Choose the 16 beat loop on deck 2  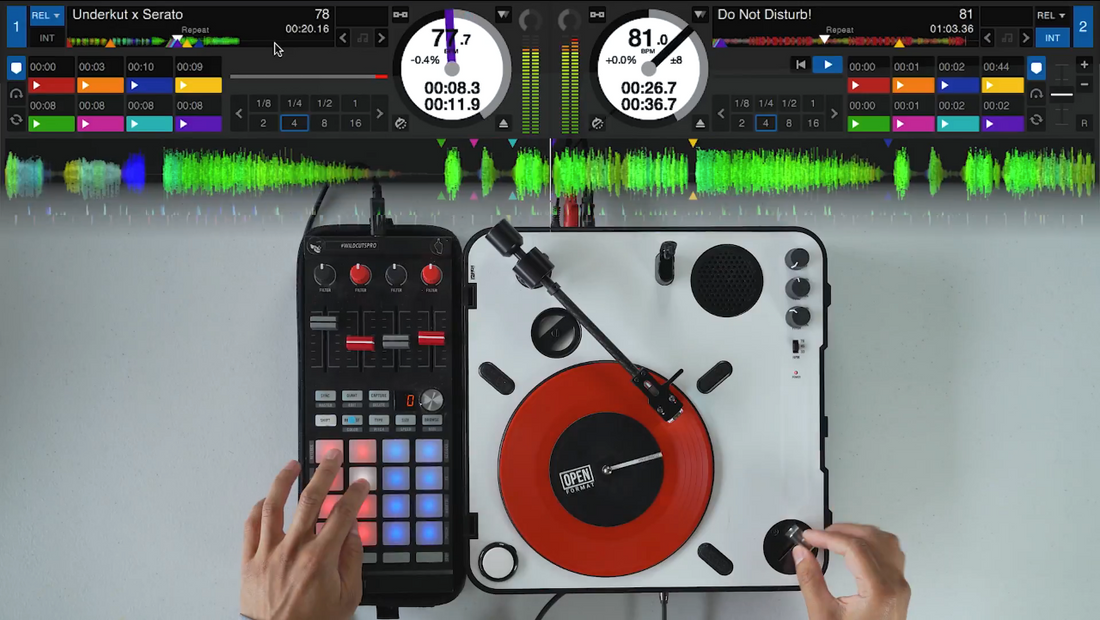[813, 123]
